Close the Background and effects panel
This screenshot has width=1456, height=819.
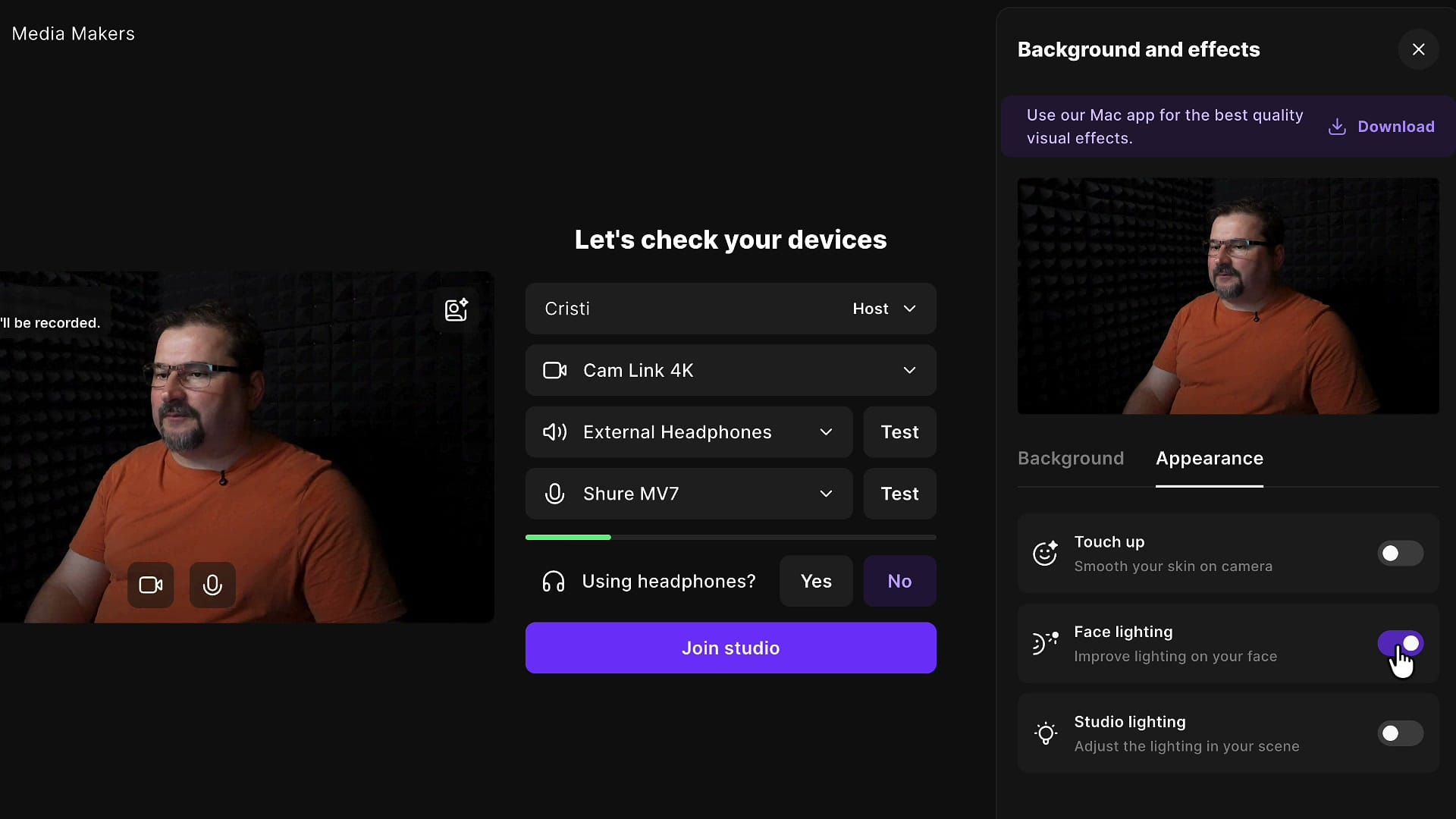point(1418,49)
